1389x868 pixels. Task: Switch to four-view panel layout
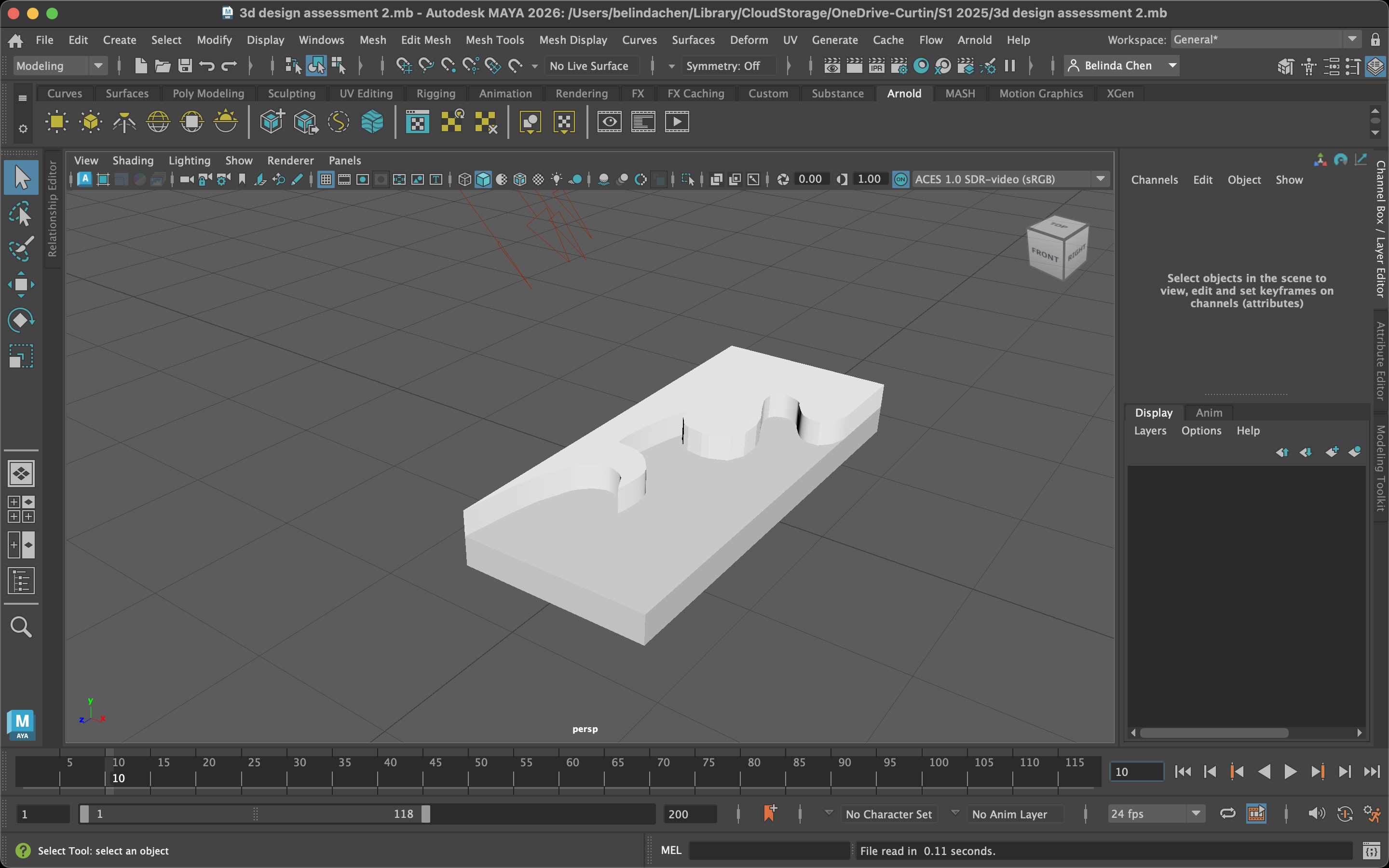click(21, 509)
